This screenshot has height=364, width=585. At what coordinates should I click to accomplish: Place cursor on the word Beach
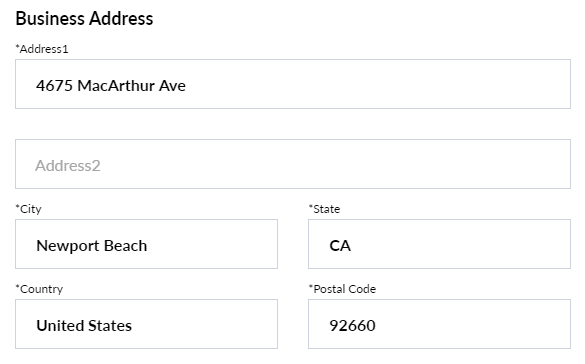tap(125, 246)
